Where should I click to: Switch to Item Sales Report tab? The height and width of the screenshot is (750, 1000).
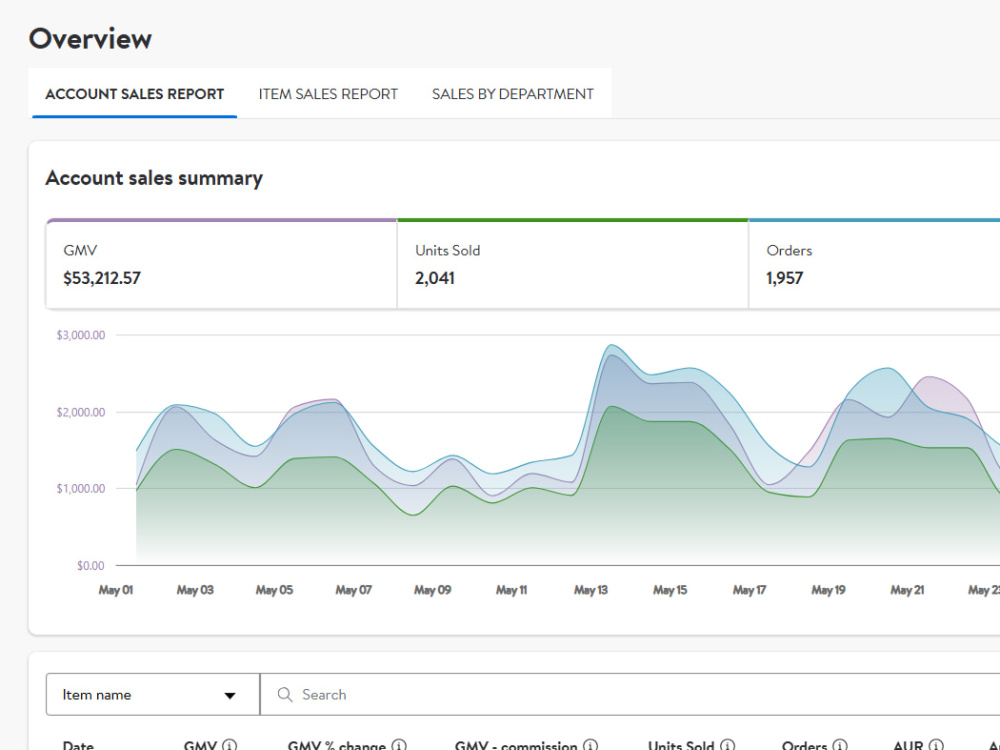(328, 94)
